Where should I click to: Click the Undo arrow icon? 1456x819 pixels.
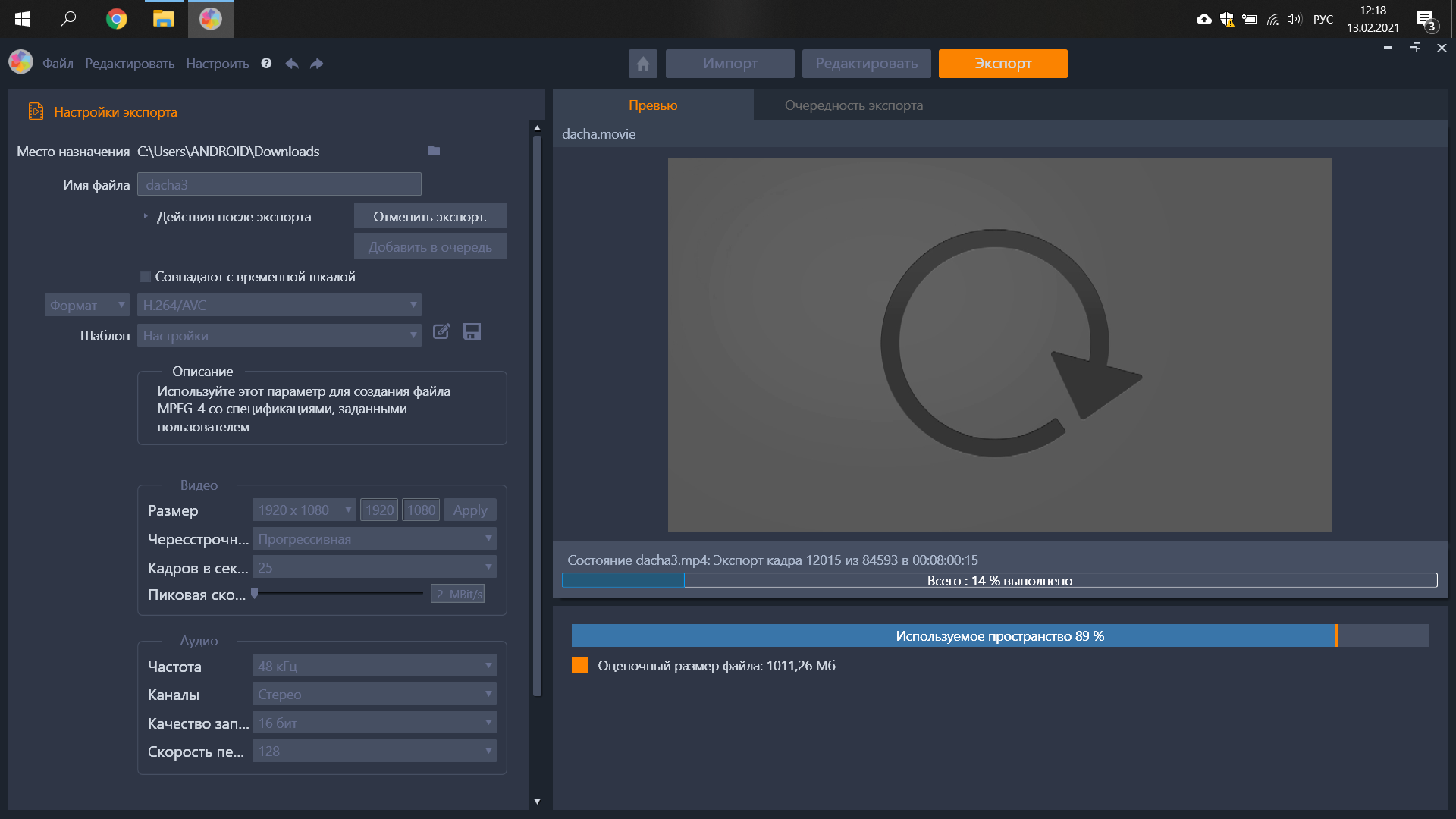point(292,64)
